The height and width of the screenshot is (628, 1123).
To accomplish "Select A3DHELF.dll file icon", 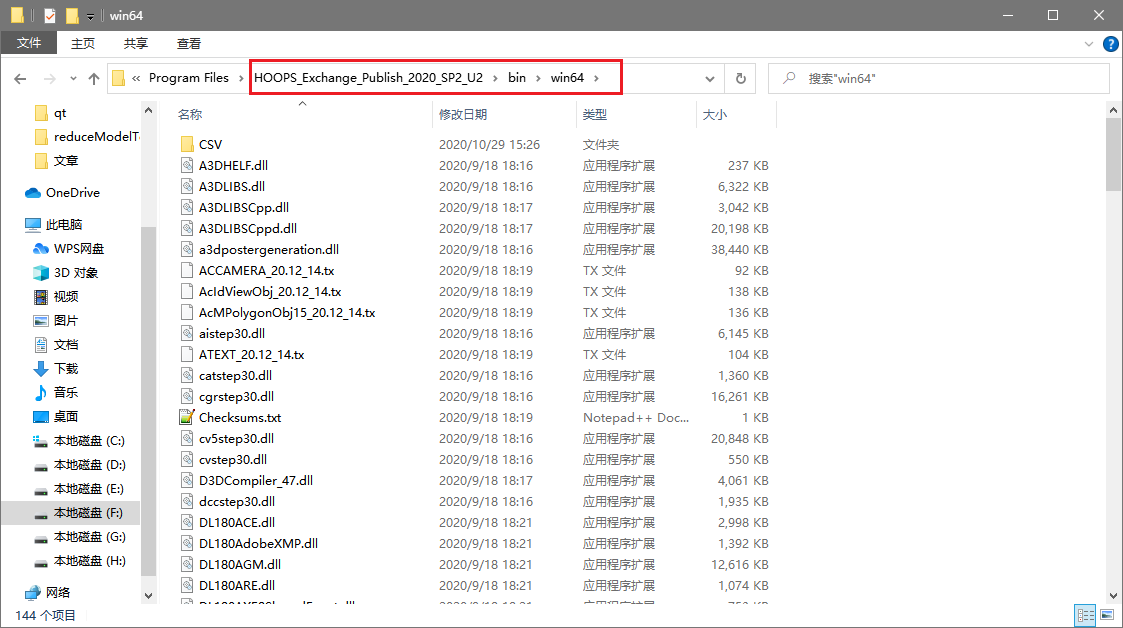I will coord(187,165).
